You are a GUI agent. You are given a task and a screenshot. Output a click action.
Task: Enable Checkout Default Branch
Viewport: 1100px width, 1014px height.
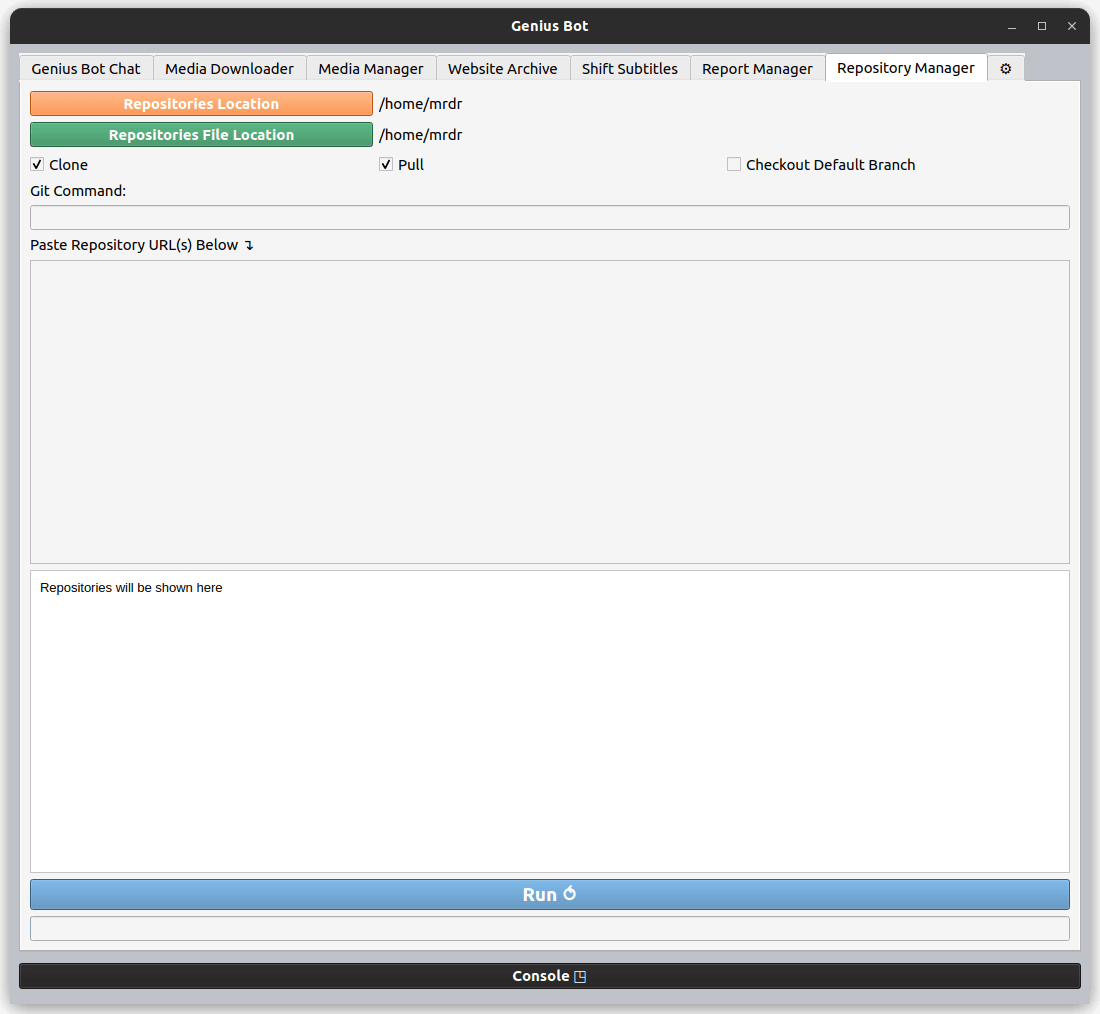733,164
